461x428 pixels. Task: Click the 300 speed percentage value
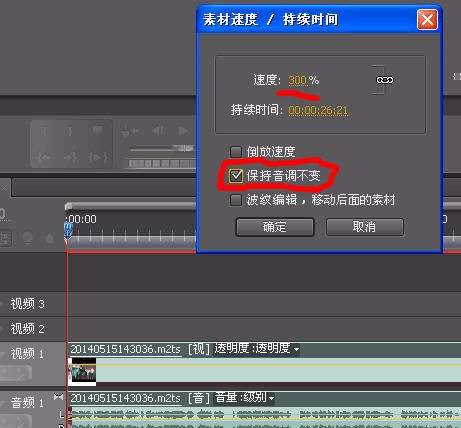pos(297,80)
